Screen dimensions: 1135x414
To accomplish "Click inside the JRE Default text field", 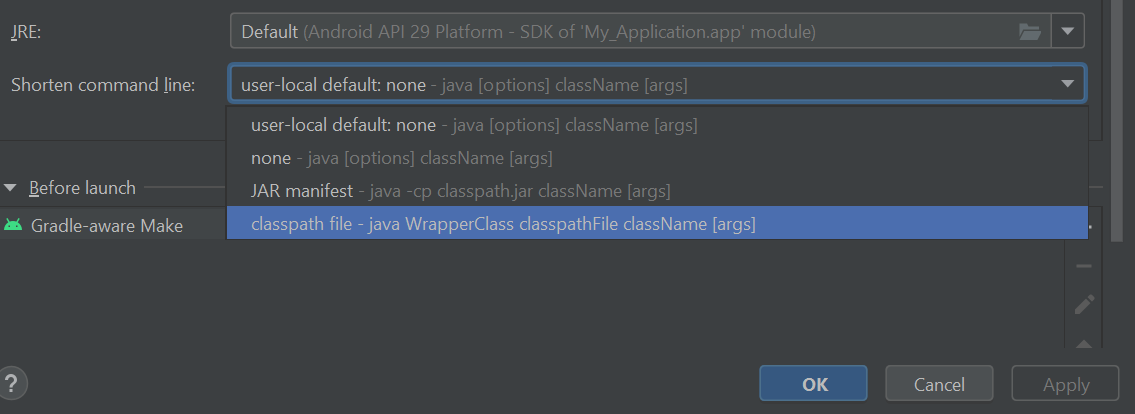I will pyautogui.click(x=620, y=32).
